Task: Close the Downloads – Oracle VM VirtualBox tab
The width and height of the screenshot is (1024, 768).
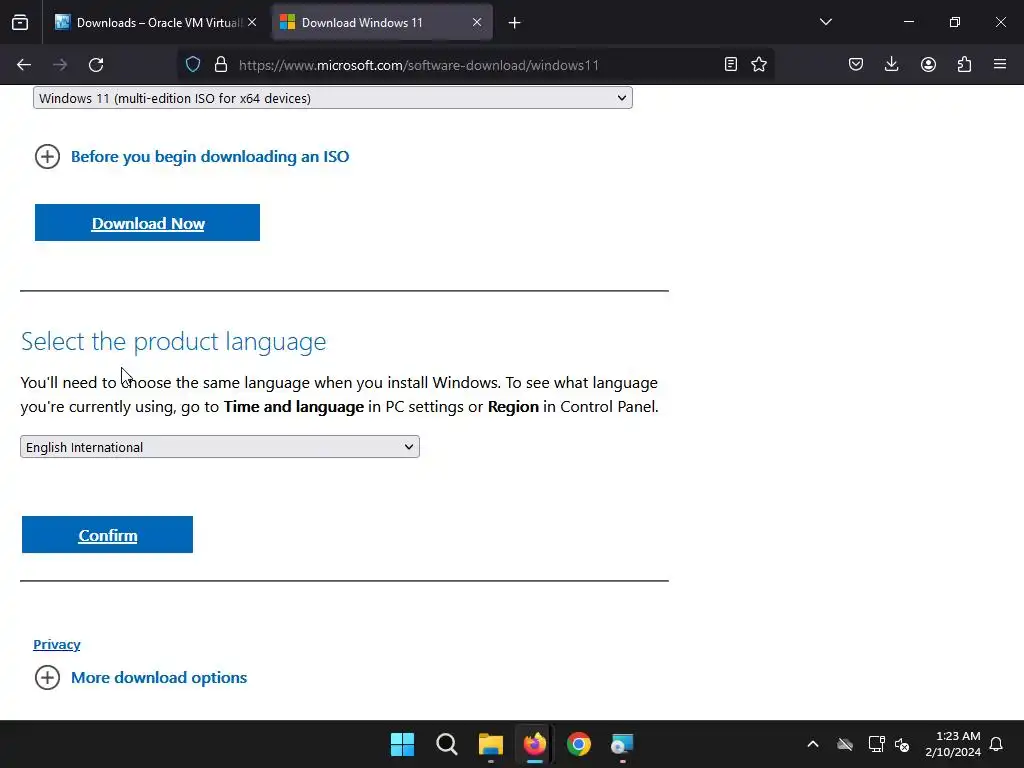Action: pyautogui.click(x=252, y=23)
